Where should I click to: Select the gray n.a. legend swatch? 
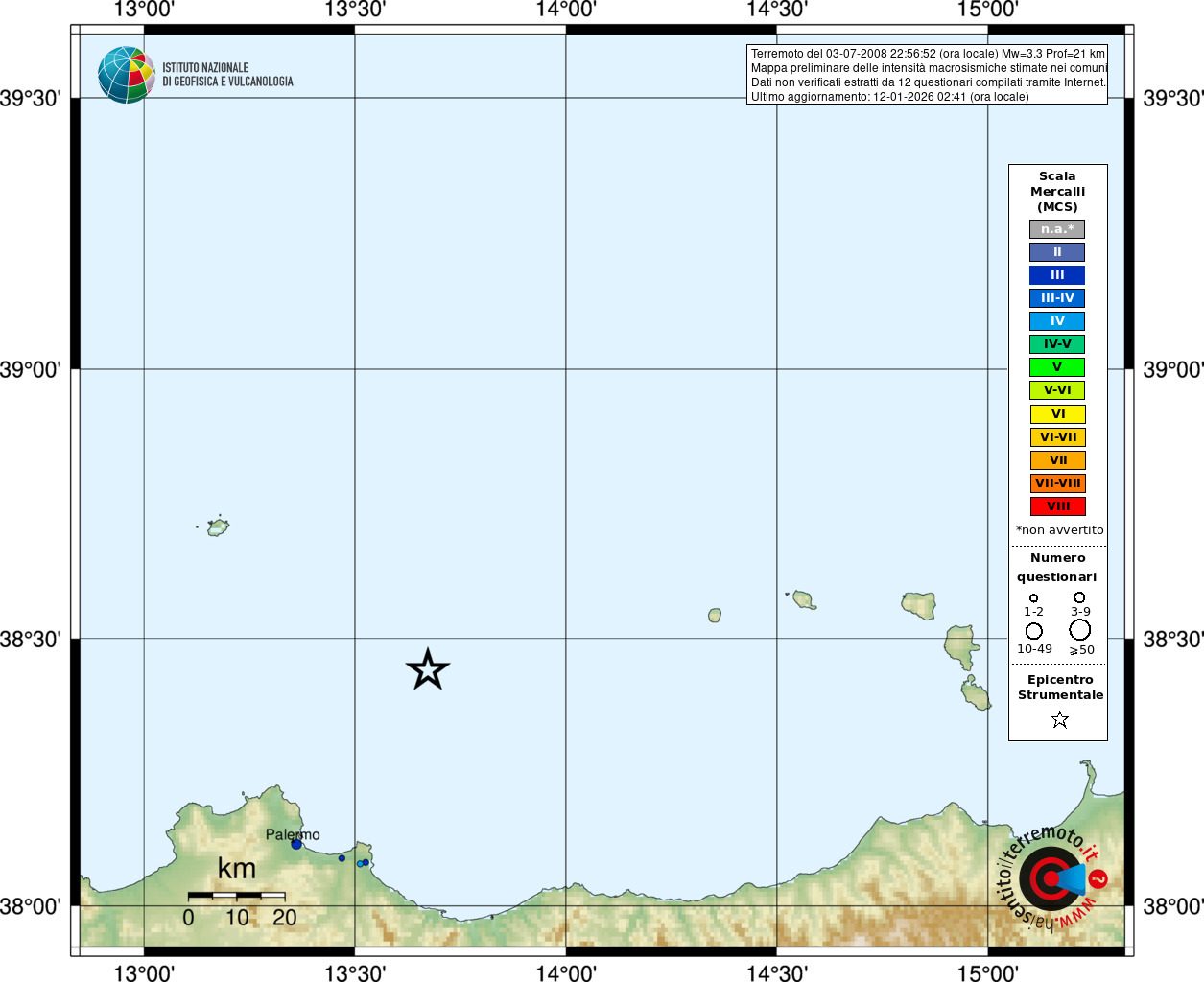click(1057, 229)
